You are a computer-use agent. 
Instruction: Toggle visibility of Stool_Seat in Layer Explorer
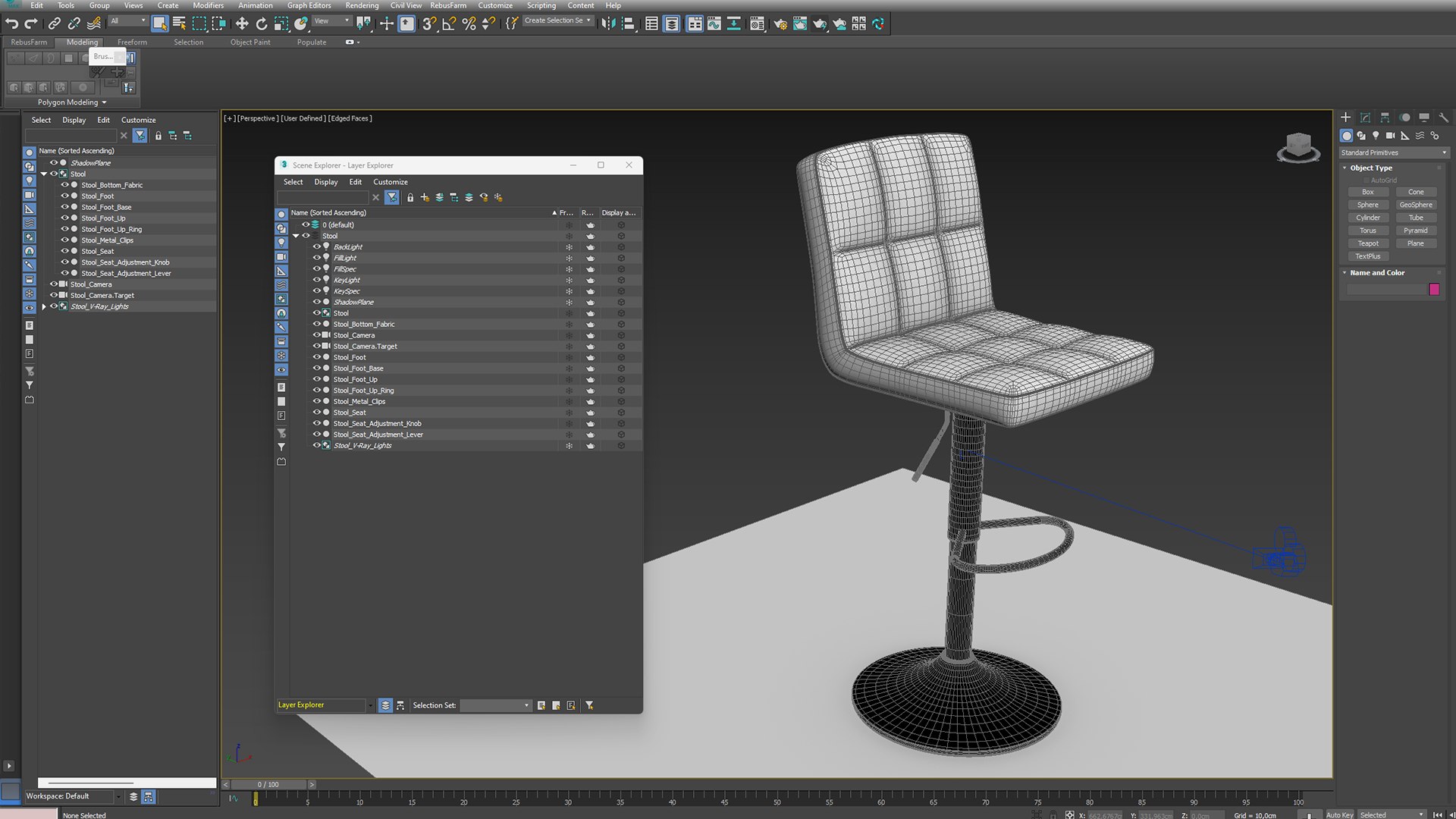[x=317, y=413]
